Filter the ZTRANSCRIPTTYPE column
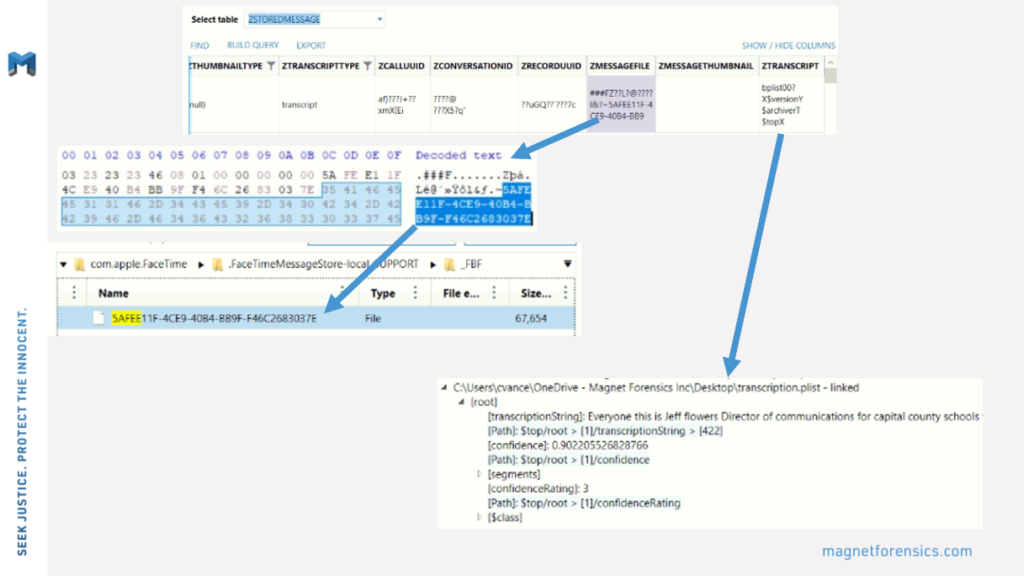The width and height of the screenshot is (1024, 576). pos(368,66)
